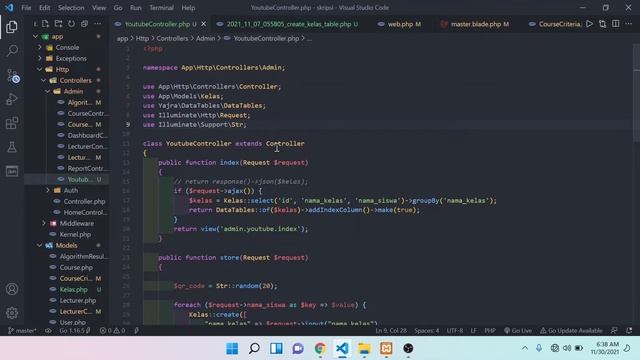
Task: Open the Selection menu
Action: coord(71,8)
